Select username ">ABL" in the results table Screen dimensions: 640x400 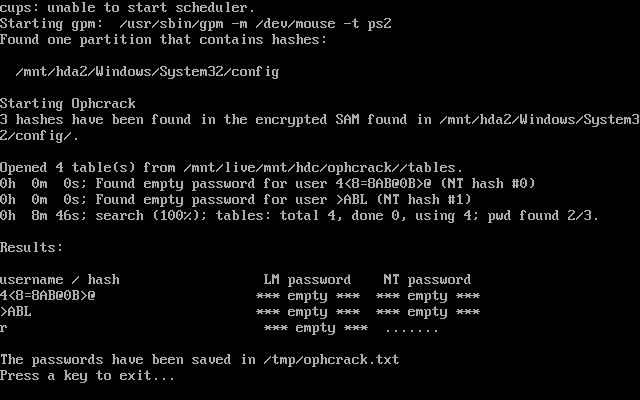coord(16,311)
